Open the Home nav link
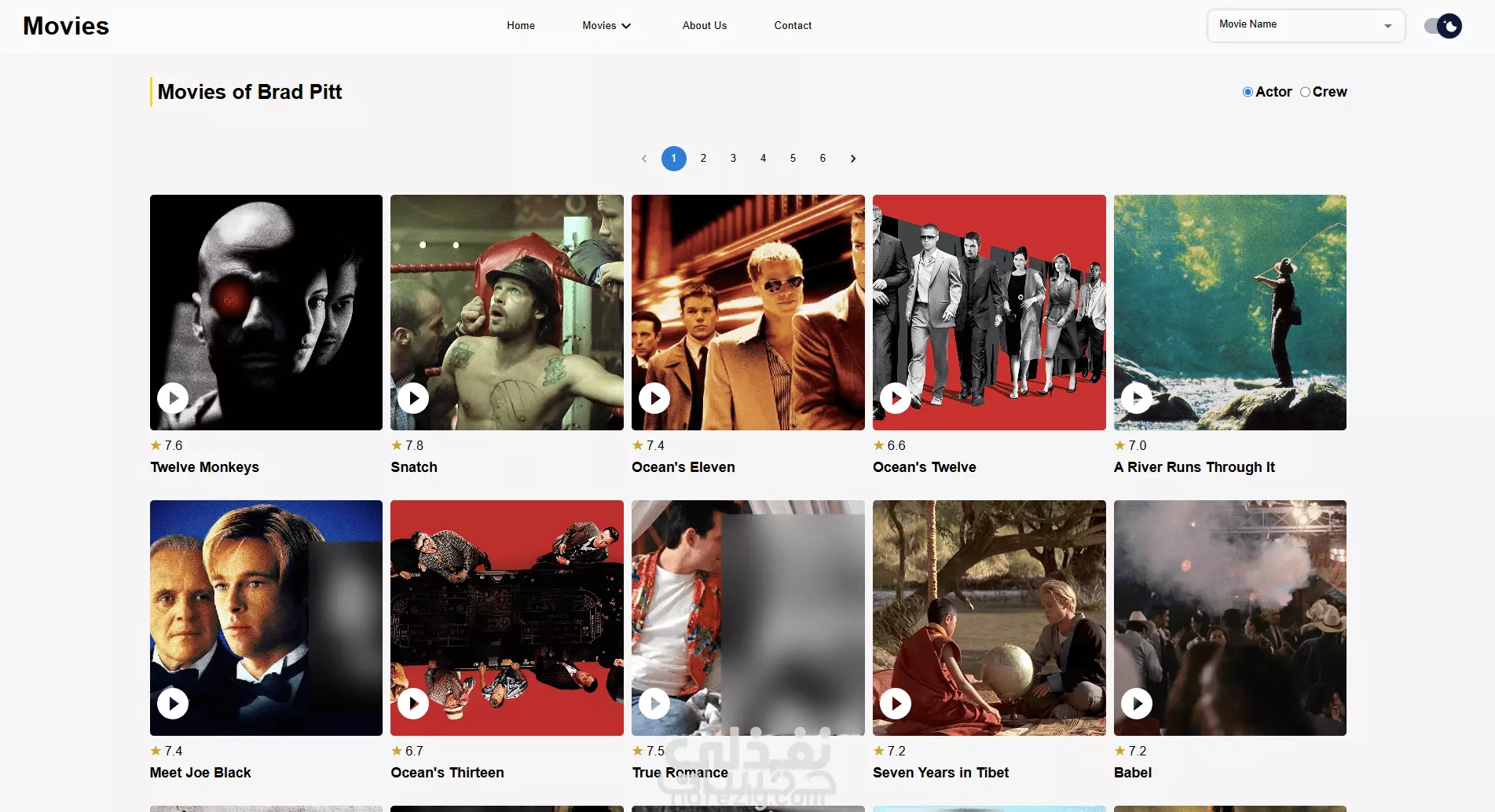This screenshot has width=1495, height=812. pos(521,26)
